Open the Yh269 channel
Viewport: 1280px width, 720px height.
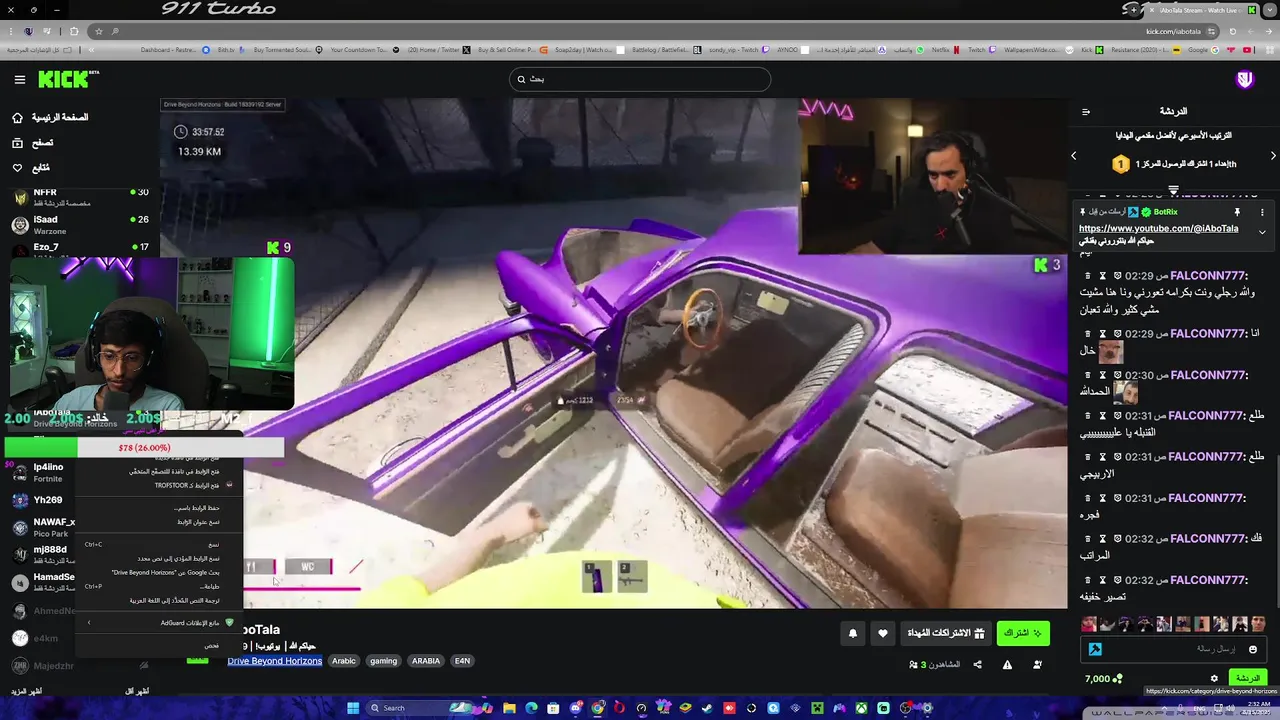point(44,500)
